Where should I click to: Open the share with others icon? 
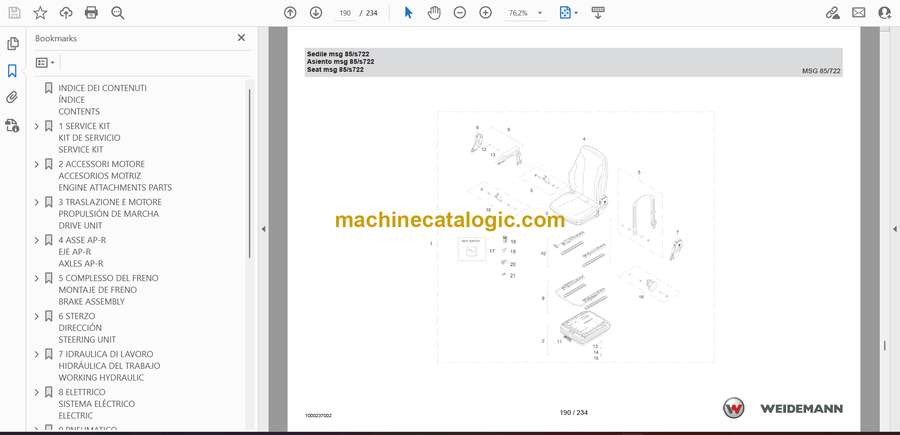click(885, 13)
